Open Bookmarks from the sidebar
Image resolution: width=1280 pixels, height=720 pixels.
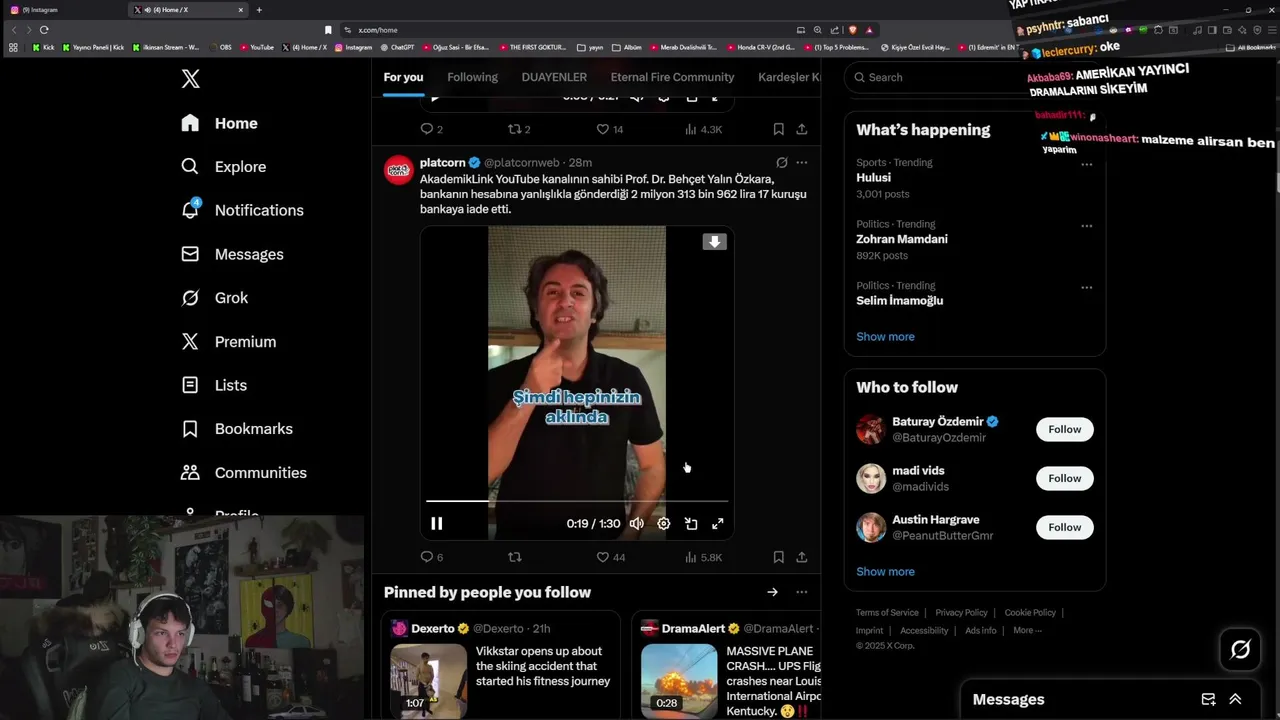(x=236, y=429)
